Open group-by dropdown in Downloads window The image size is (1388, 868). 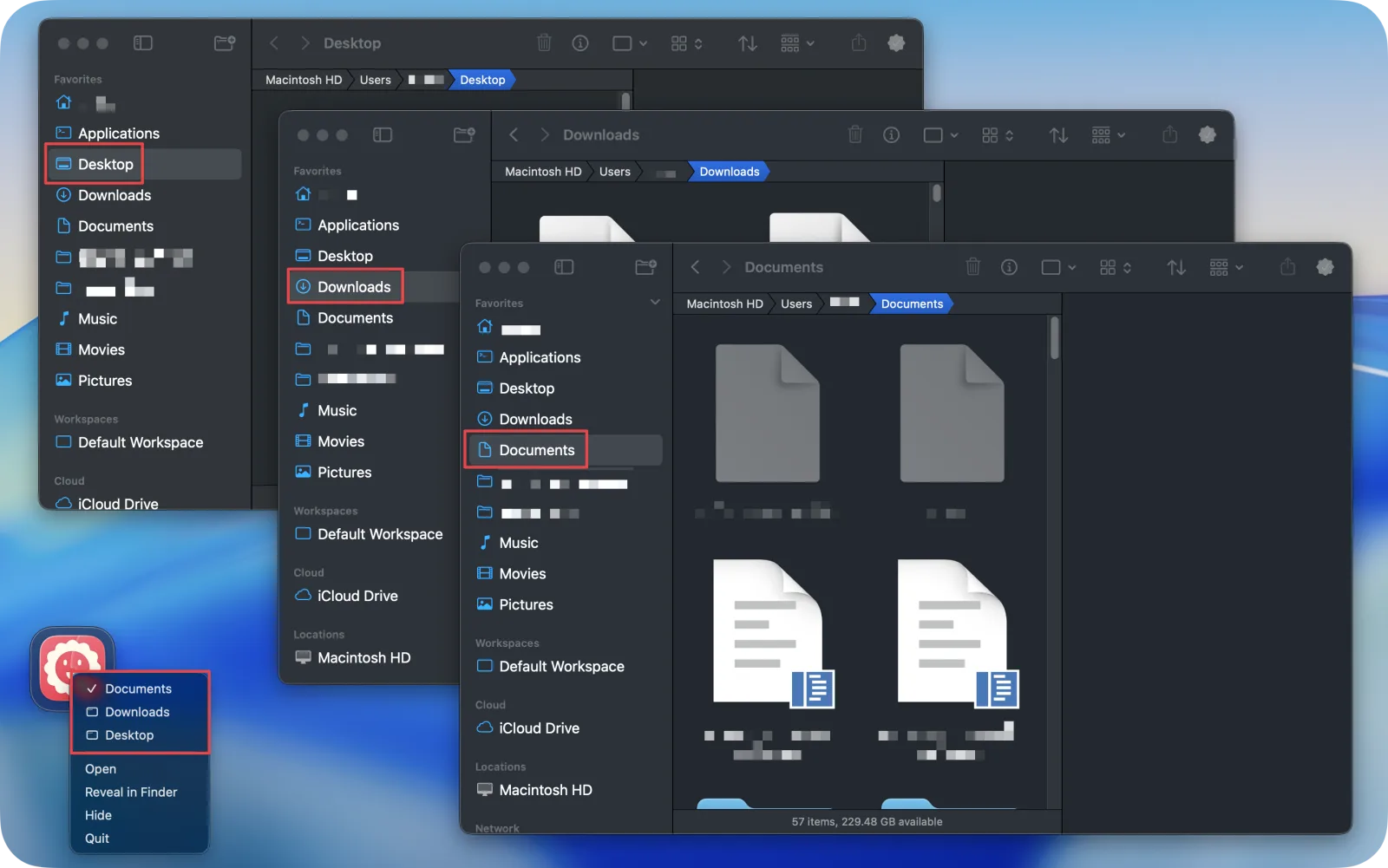point(1109,135)
